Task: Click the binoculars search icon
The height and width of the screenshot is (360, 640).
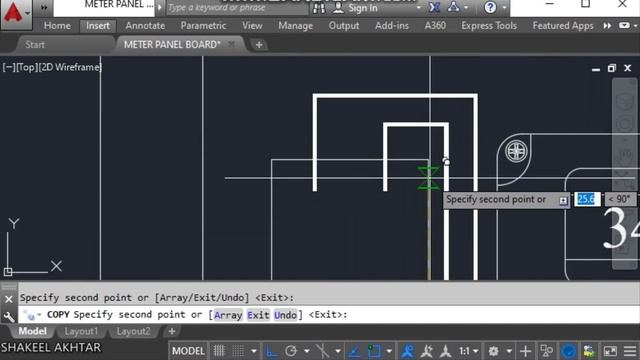Action: [319, 8]
